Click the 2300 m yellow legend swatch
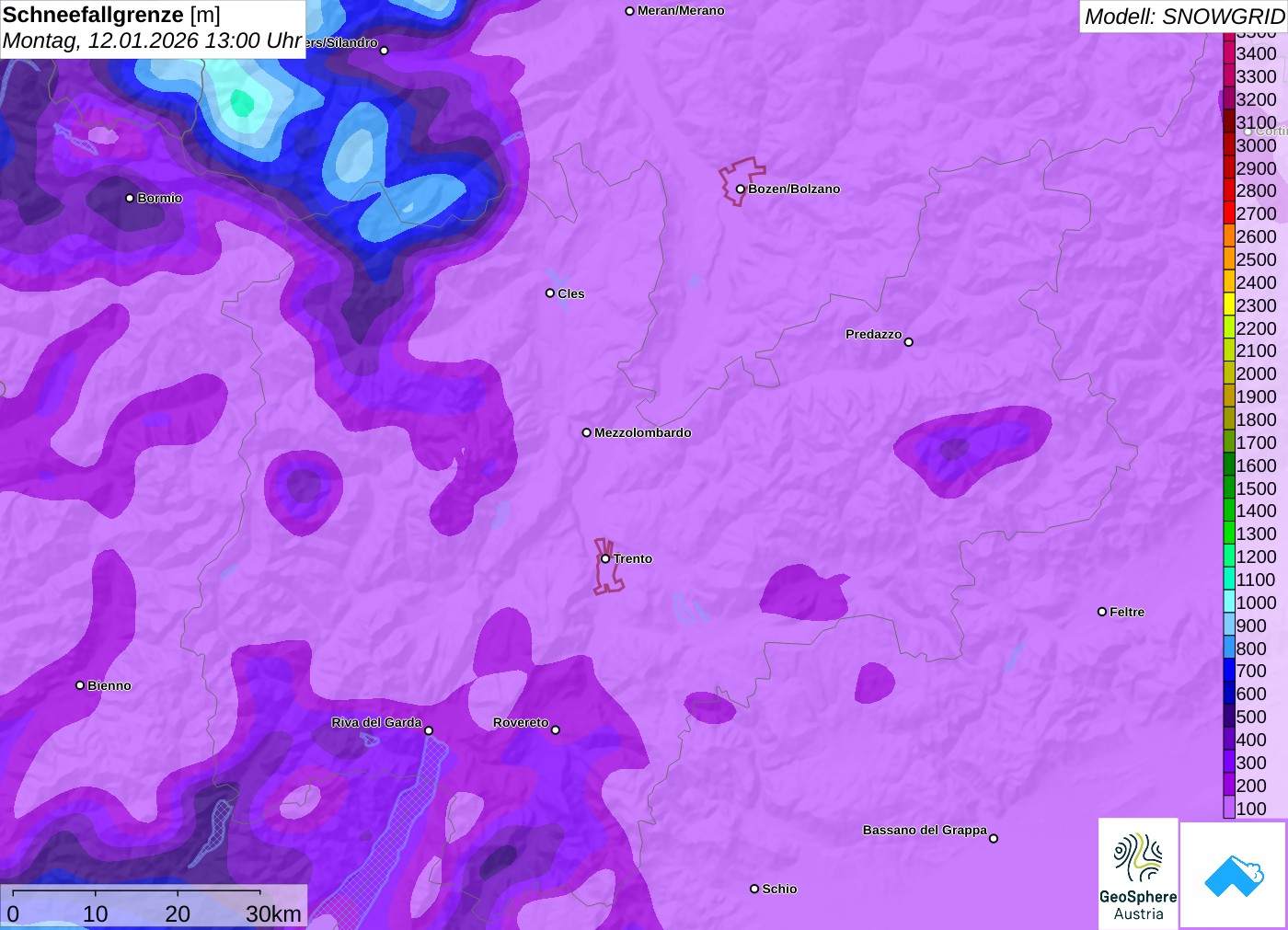The width and height of the screenshot is (1288, 930). [x=1229, y=304]
